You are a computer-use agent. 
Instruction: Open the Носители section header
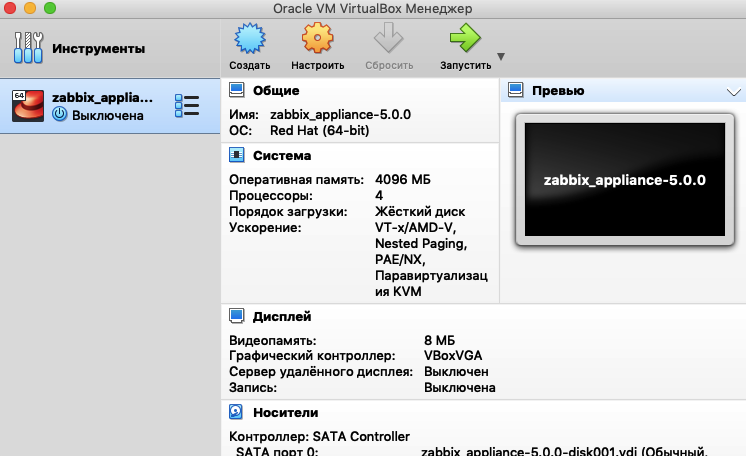[x=285, y=413]
